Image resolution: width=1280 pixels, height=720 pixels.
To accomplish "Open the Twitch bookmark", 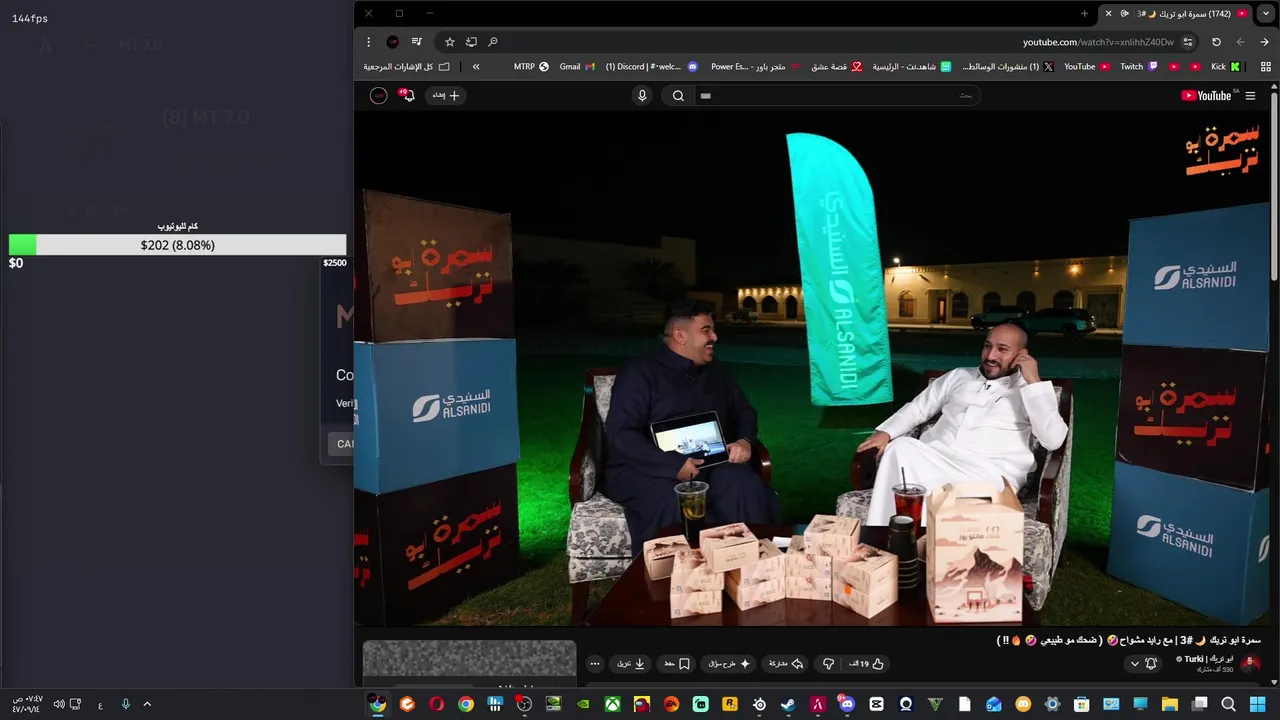I will pos(1138,67).
